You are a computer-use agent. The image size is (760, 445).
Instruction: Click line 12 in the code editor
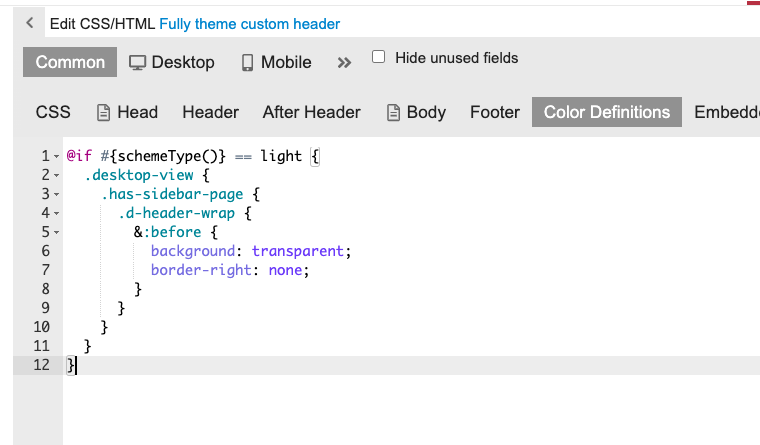tap(300, 366)
